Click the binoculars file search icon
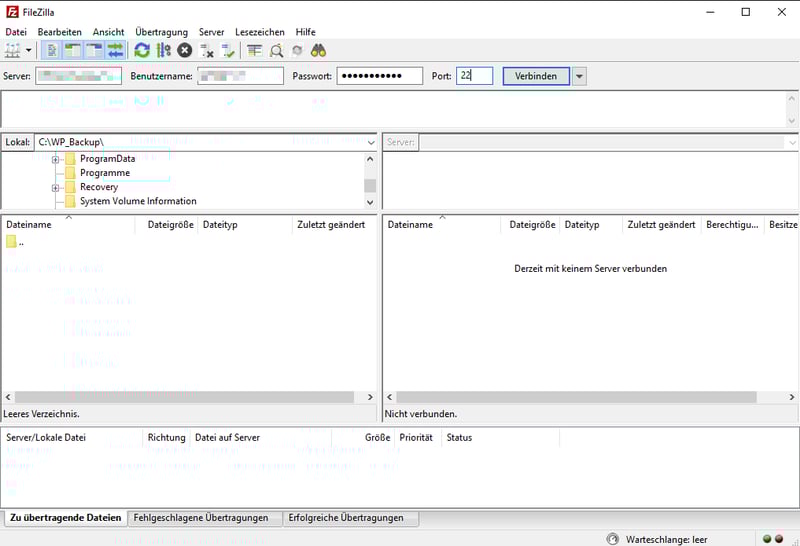 click(318, 50)
